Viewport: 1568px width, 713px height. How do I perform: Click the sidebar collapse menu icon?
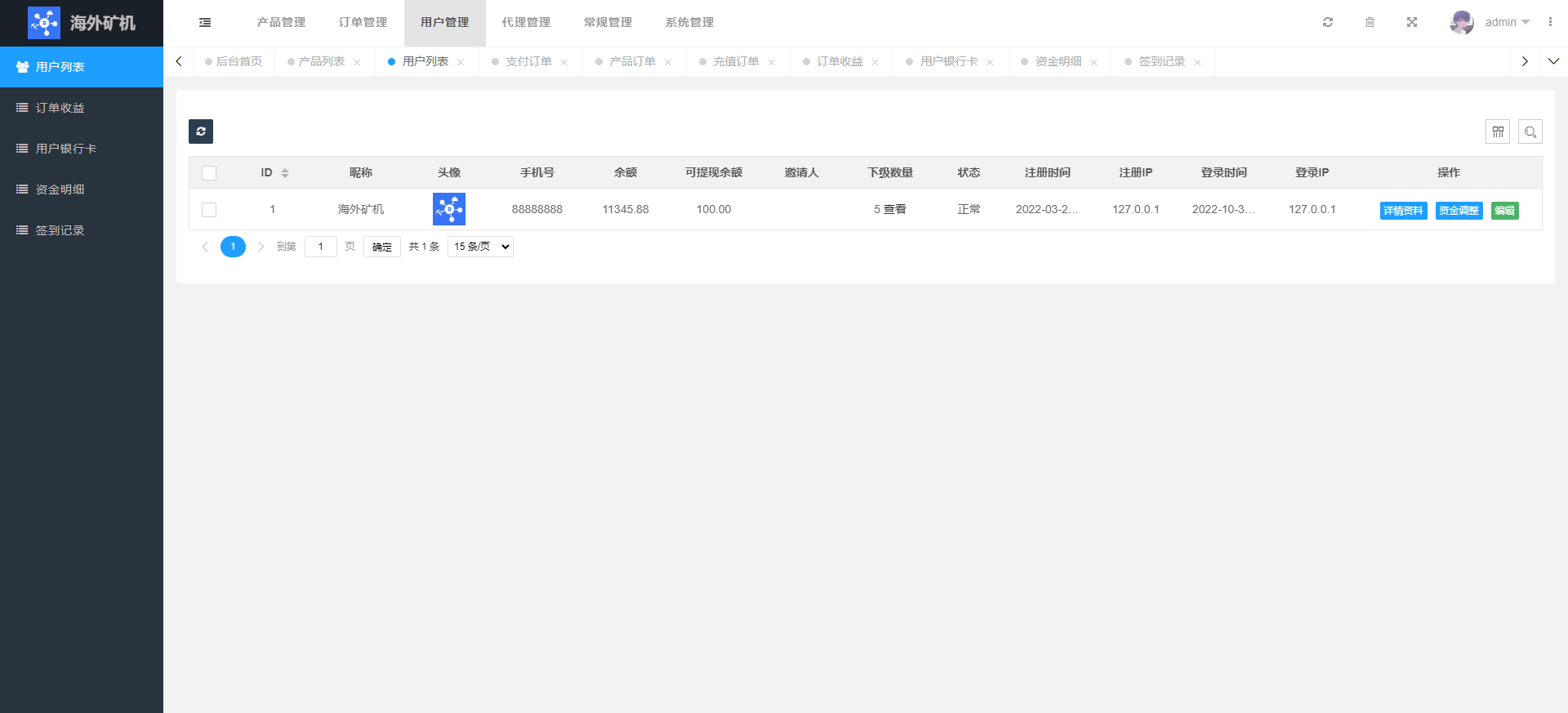[x=205, y=23]
